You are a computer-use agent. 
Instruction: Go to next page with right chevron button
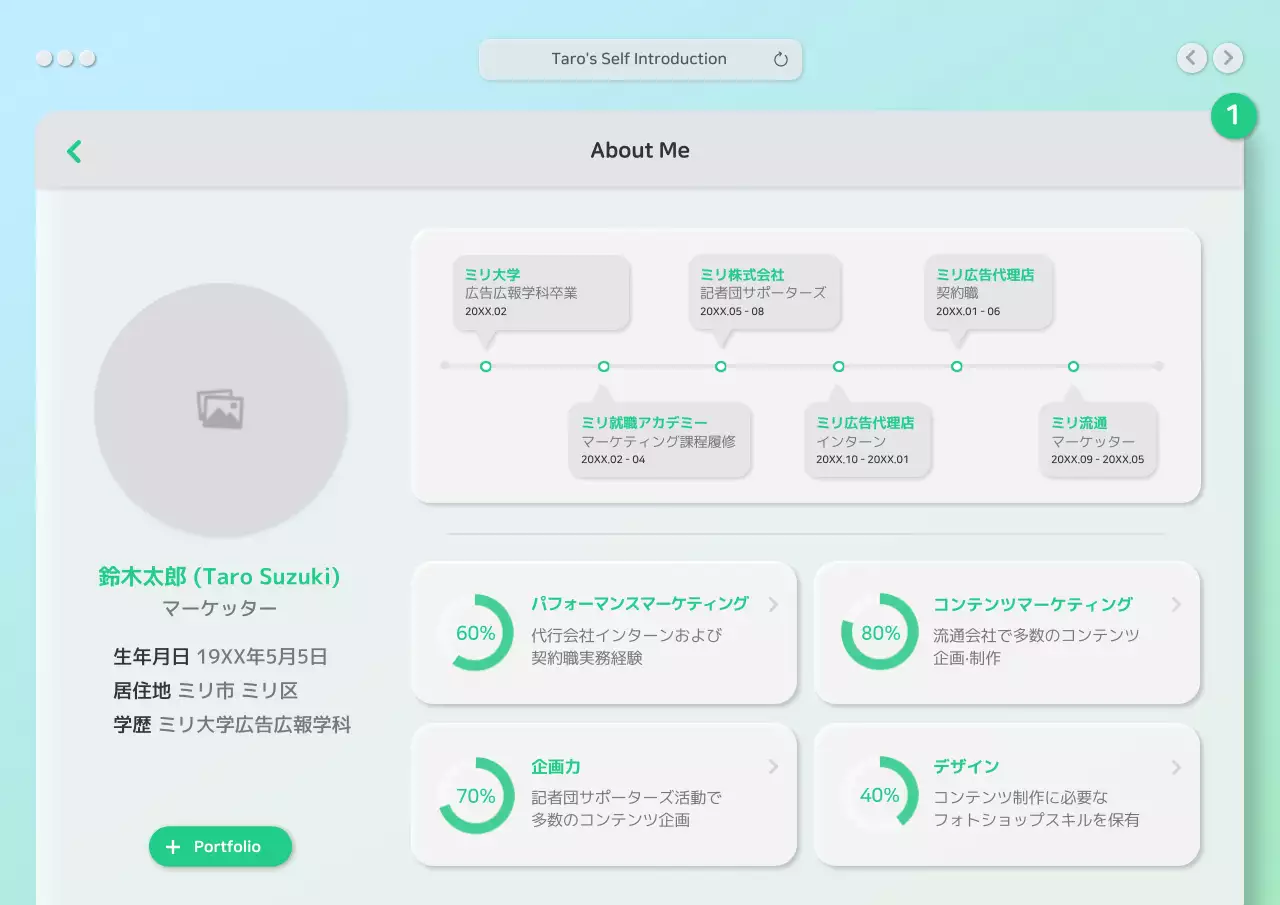pyautogui.click(x=1228, y=58)
